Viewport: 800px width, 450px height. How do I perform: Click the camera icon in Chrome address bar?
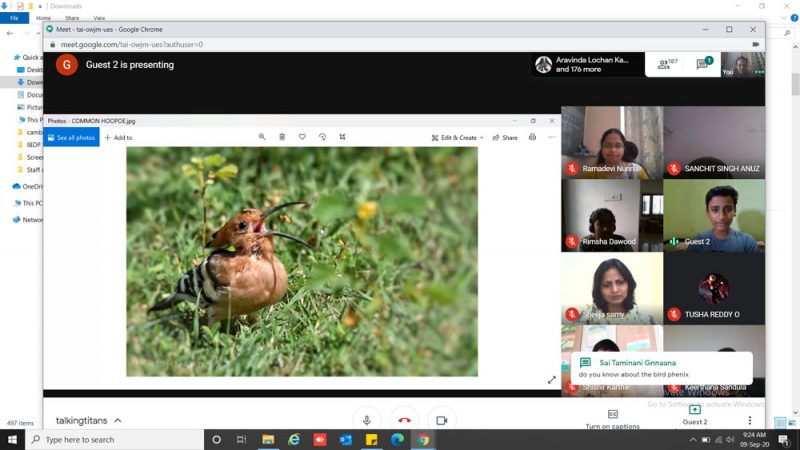(756, 44)
